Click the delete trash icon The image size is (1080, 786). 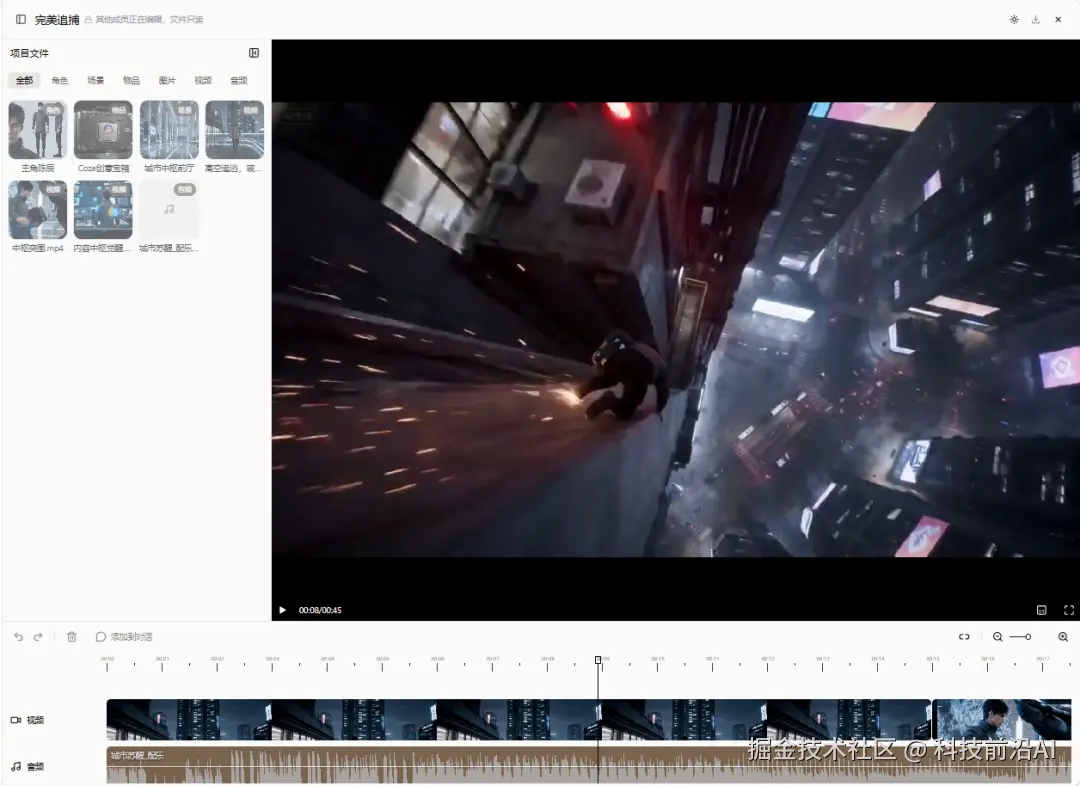pos(72,637)
